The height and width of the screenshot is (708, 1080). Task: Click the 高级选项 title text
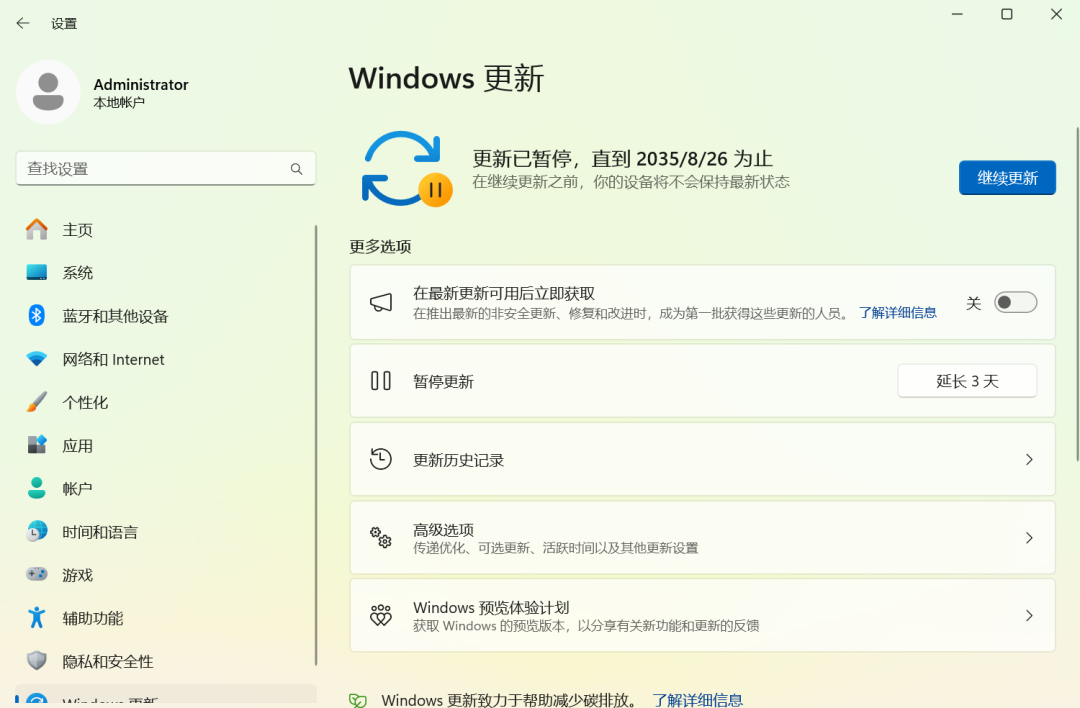(x=443, y=530)
